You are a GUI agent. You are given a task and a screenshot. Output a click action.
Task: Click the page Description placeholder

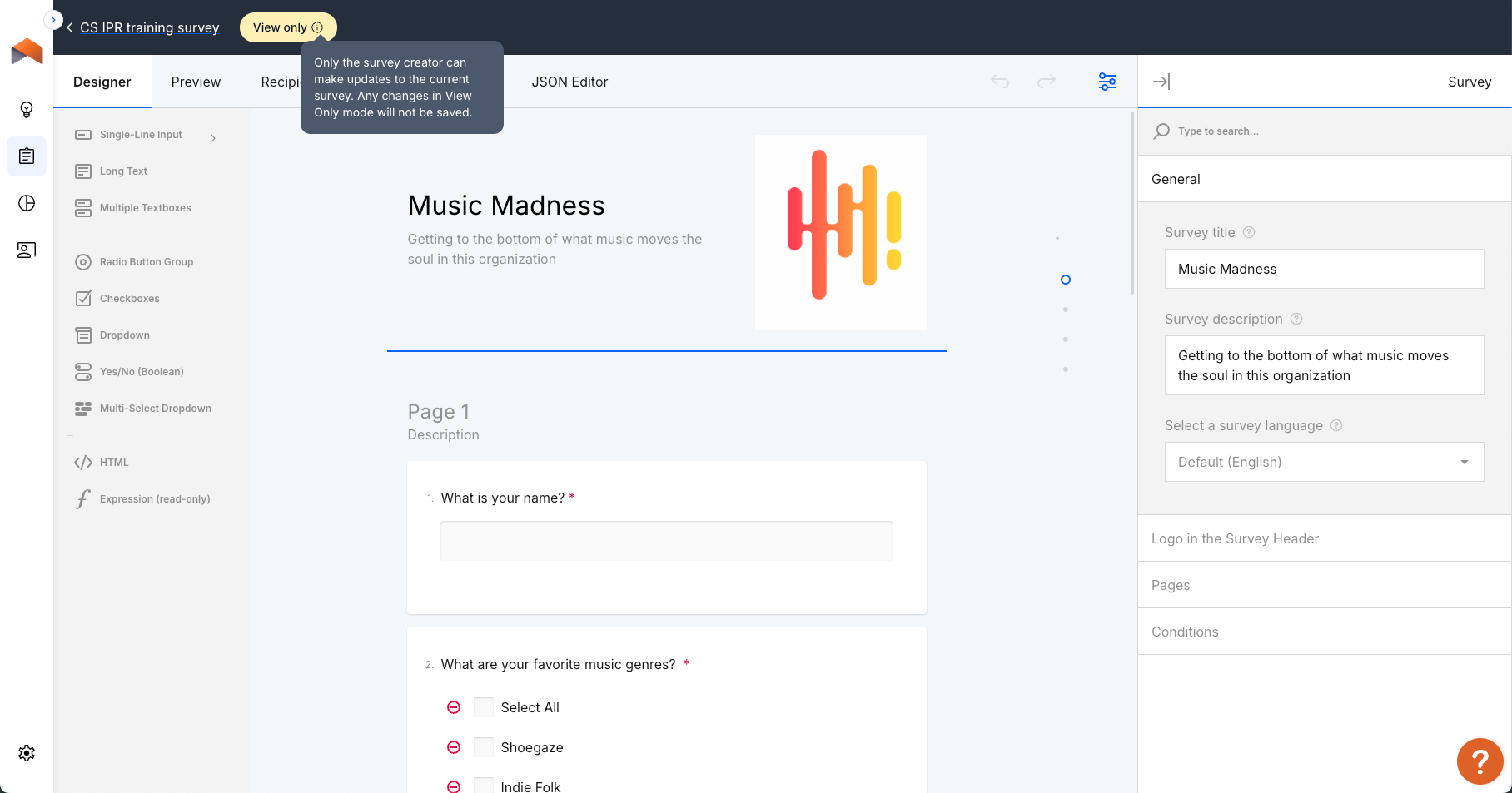[x=444, y=434]
